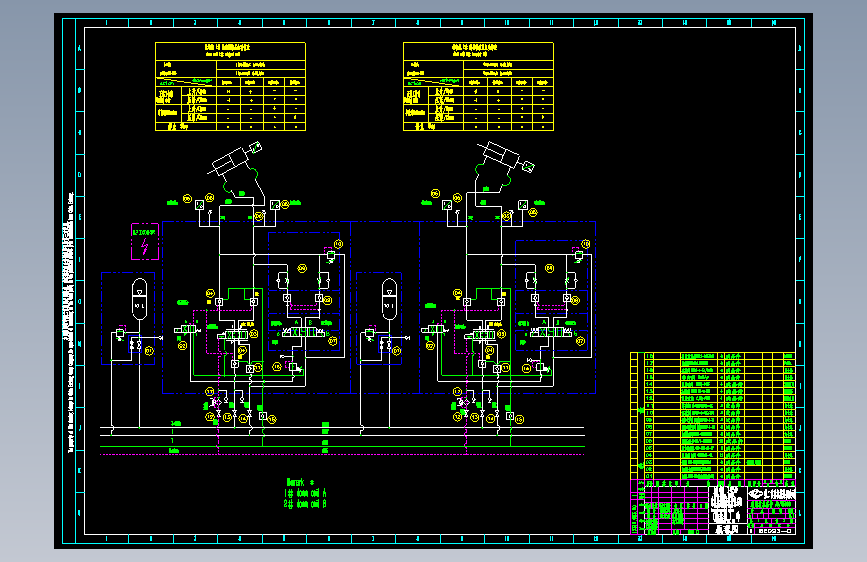The width and height of the screenshot is (867, 562).
Task: Select balloon 09 in the left circuit
Action: click(302, 268)
